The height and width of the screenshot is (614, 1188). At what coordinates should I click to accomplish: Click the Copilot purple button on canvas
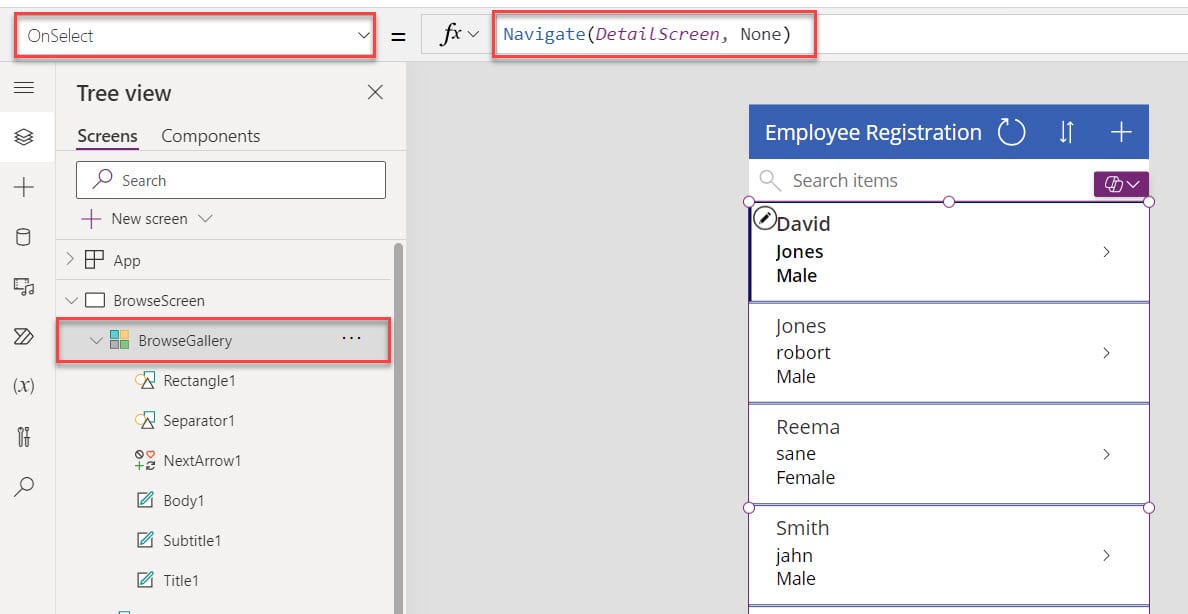1121,184
